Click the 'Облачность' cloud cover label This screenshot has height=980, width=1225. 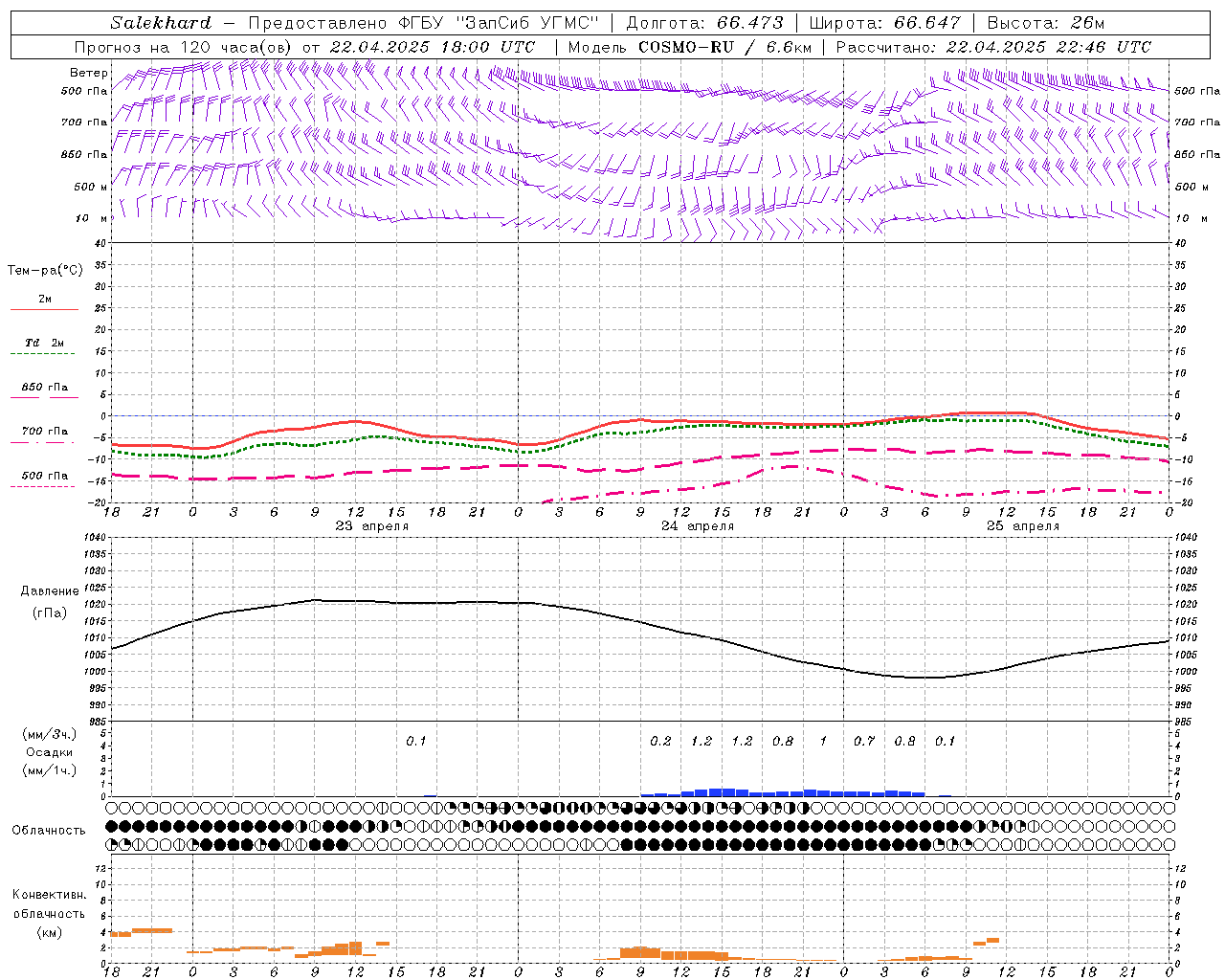pos(49,831)
